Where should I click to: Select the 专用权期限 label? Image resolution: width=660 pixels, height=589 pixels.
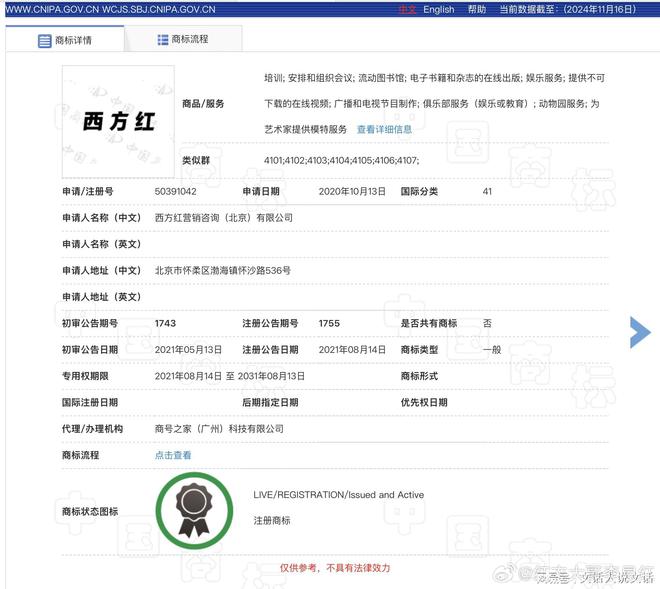pyautogui.click(x=85, y=376)
